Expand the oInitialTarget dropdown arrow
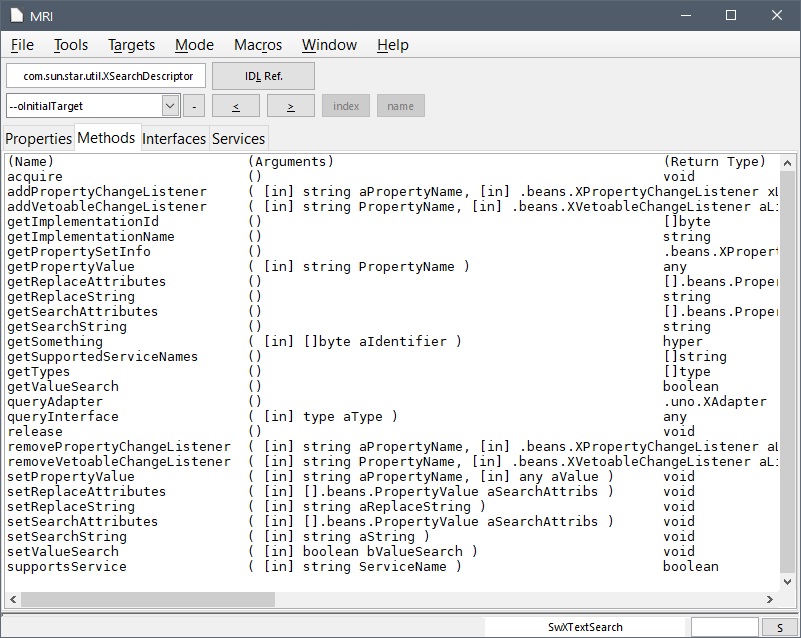Image resolution: width=801 pixels, height=638 pixels. 170,106
